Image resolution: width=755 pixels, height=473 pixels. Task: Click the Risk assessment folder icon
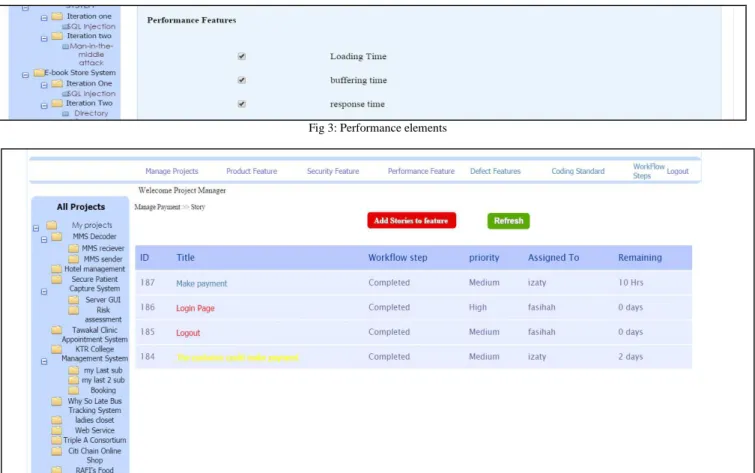tap(73, 310)
